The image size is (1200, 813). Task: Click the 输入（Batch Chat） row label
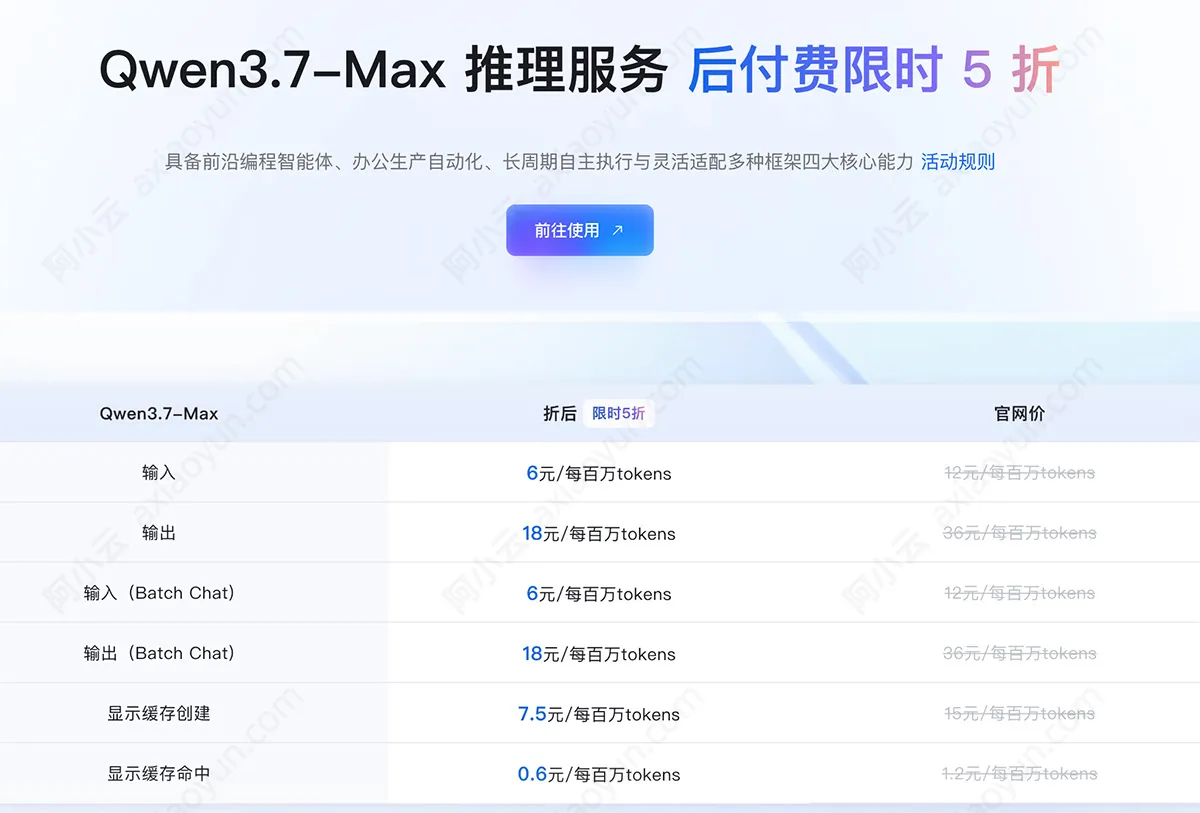[x=159, y=593]
